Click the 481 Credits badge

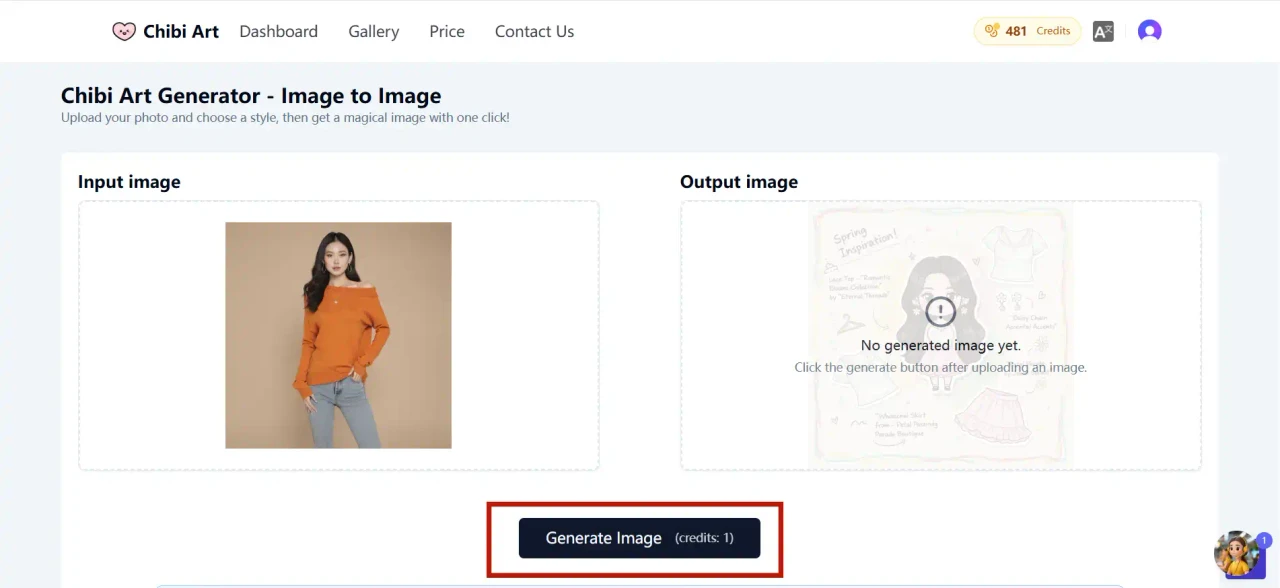[x=1027, y=31]
